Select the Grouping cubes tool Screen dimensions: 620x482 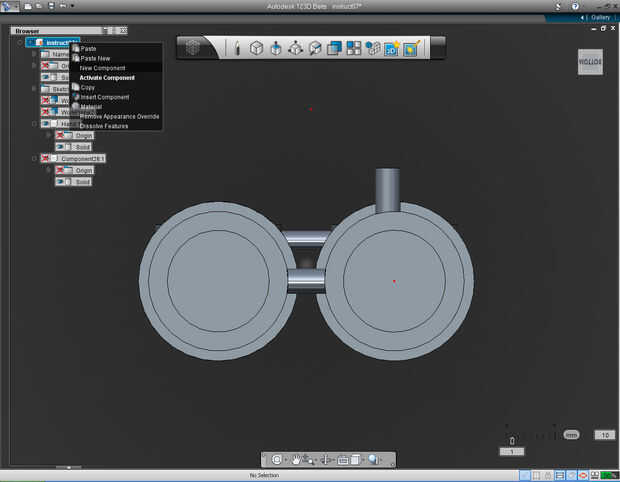click(x=372, y=48)
